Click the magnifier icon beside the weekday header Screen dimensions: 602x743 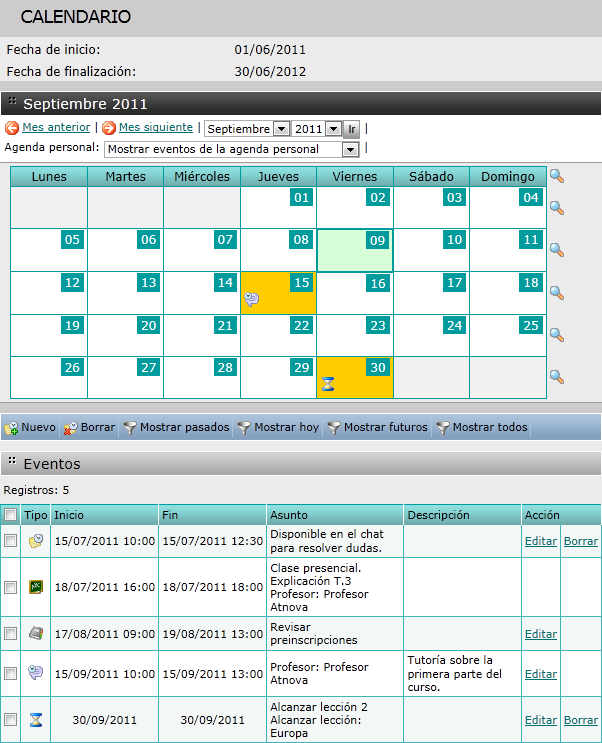pos(557,176)
